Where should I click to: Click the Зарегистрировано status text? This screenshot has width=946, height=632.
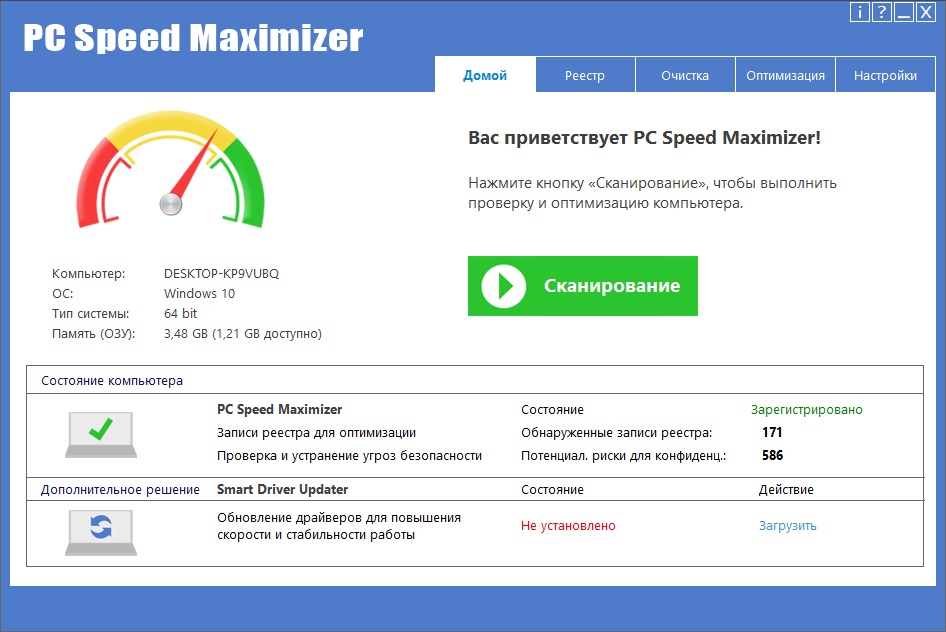pos(807,409)
